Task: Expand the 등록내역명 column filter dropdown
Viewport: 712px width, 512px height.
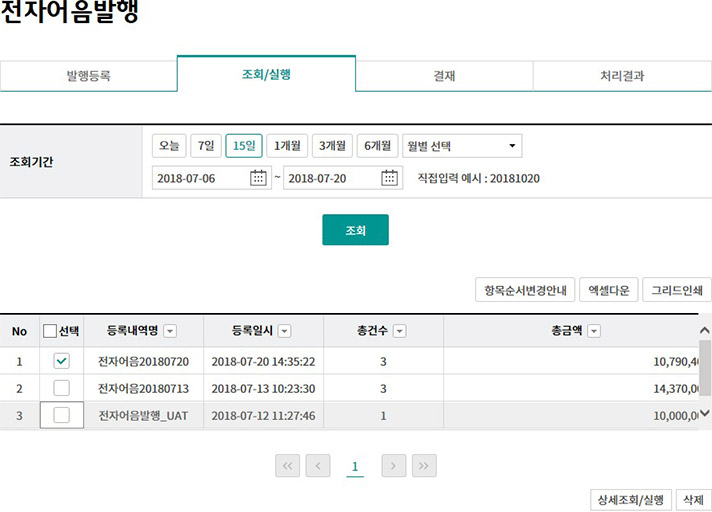Action: click(x=170, y=331)
